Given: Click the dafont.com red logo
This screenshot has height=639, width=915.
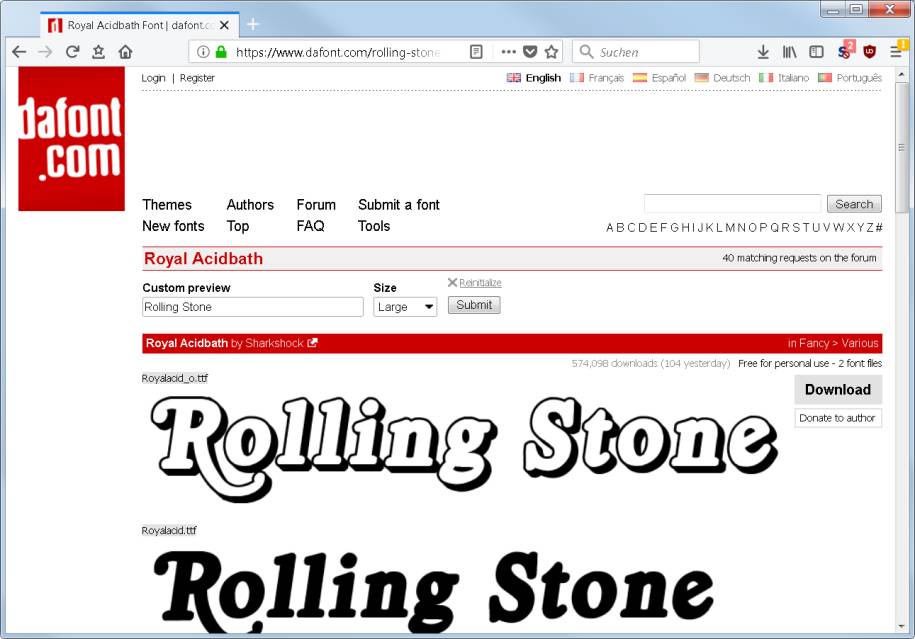Looking at the screenshot, I should click(72, 138).
